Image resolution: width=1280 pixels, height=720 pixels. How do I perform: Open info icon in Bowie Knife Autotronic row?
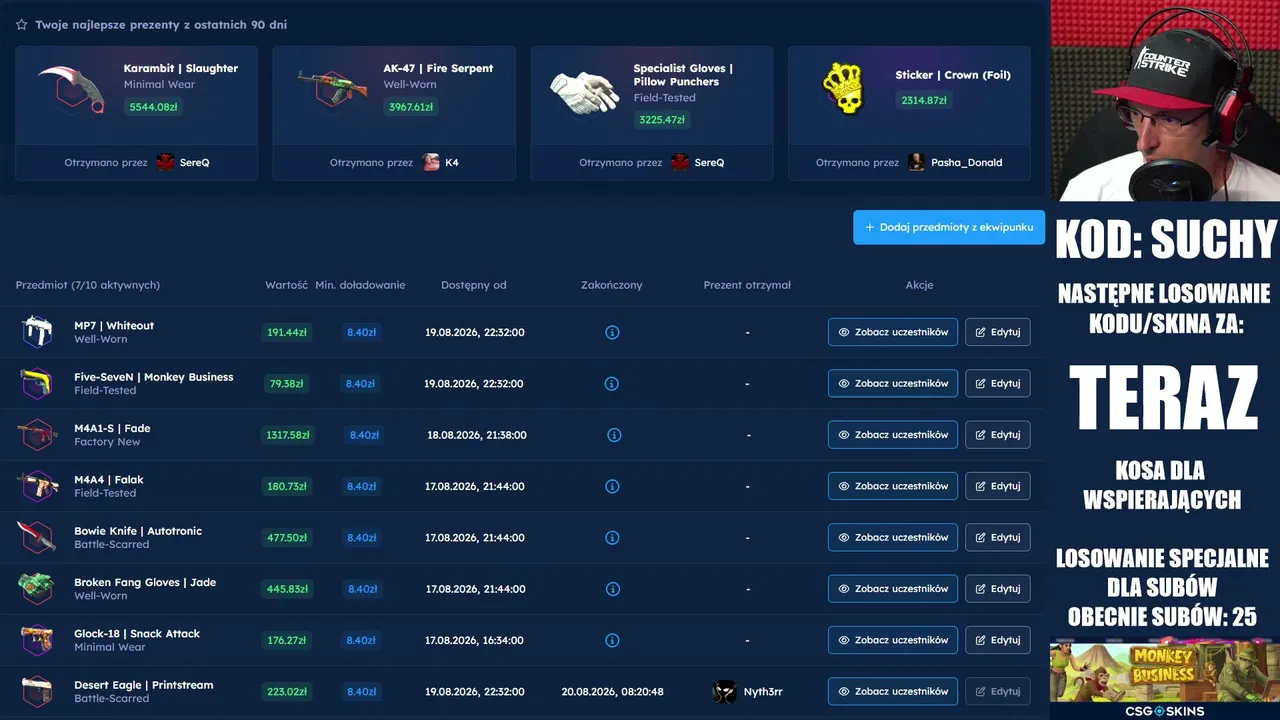coord(612,537)
